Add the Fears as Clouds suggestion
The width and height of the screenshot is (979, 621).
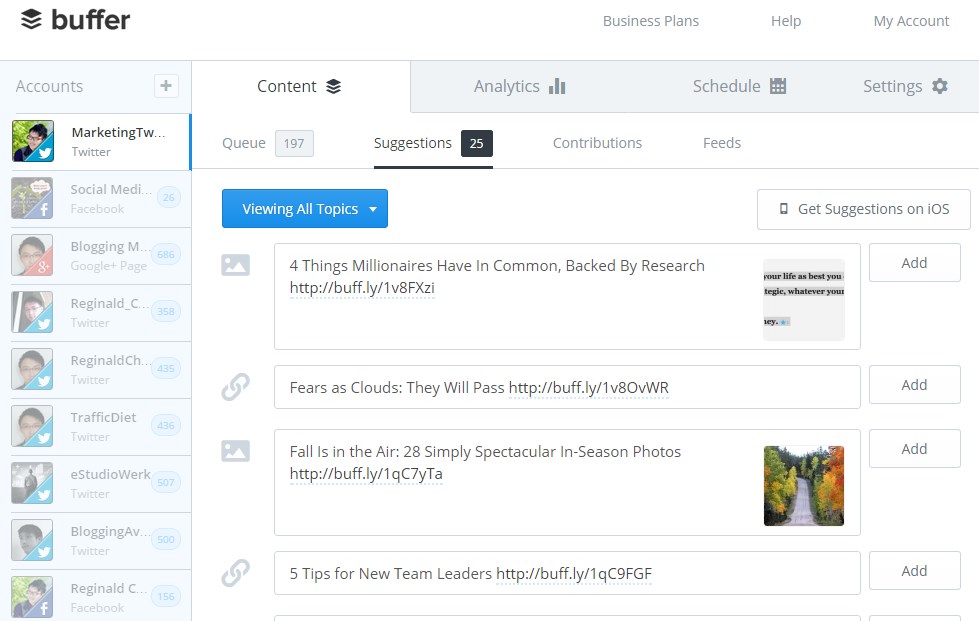point(914,385)
